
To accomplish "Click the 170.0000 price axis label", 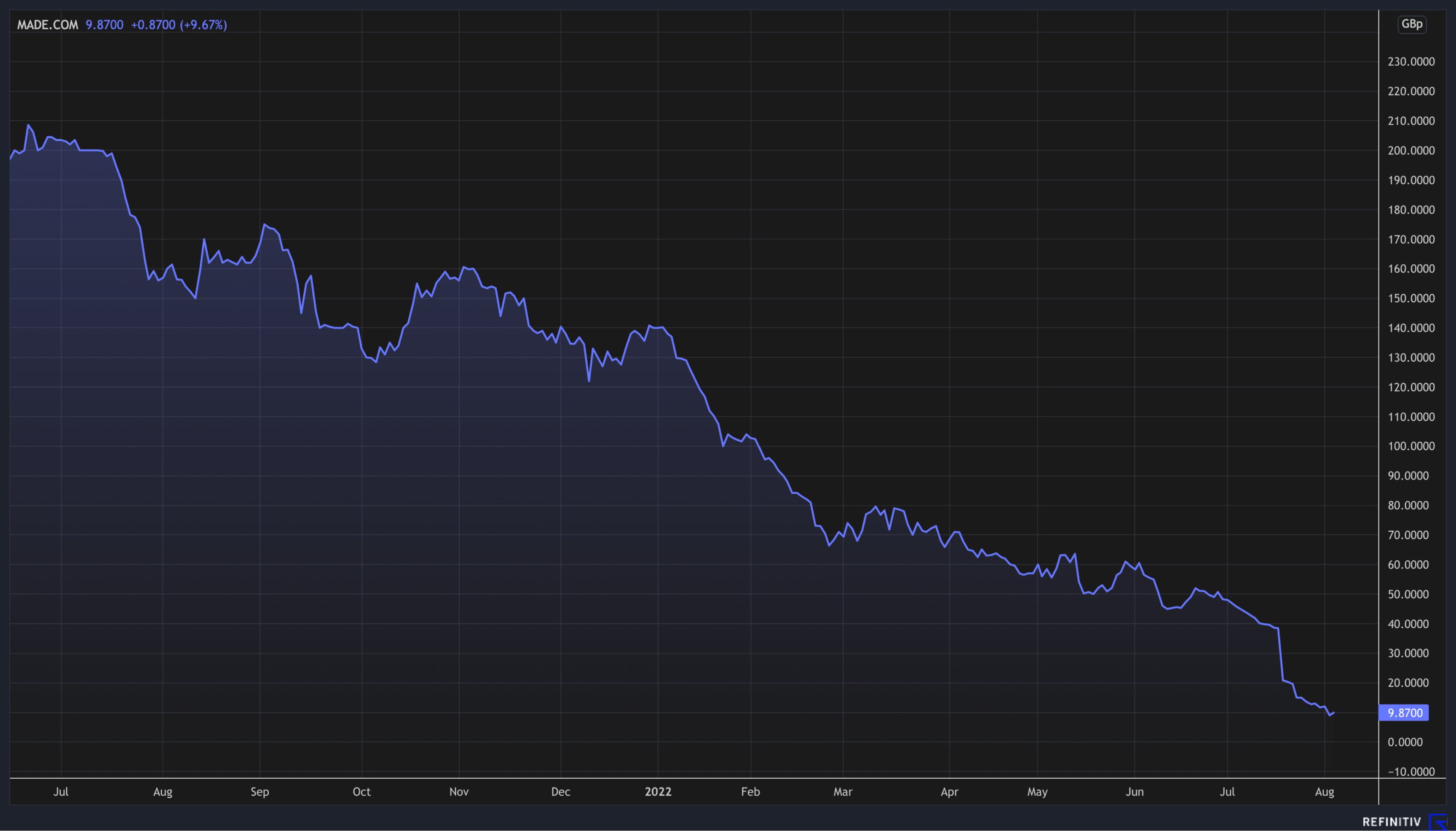I will [x=1411, y=240].
